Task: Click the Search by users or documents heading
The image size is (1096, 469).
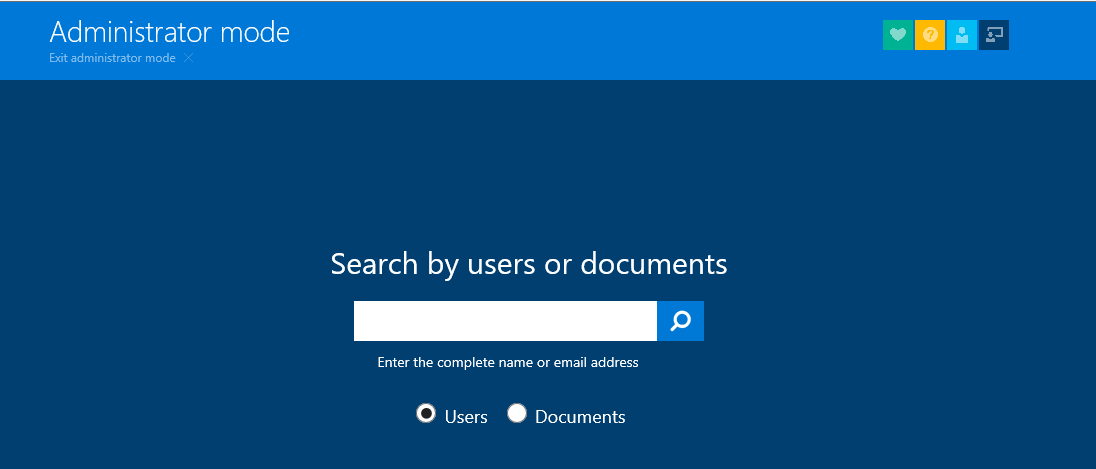Action: coord(528,264)
